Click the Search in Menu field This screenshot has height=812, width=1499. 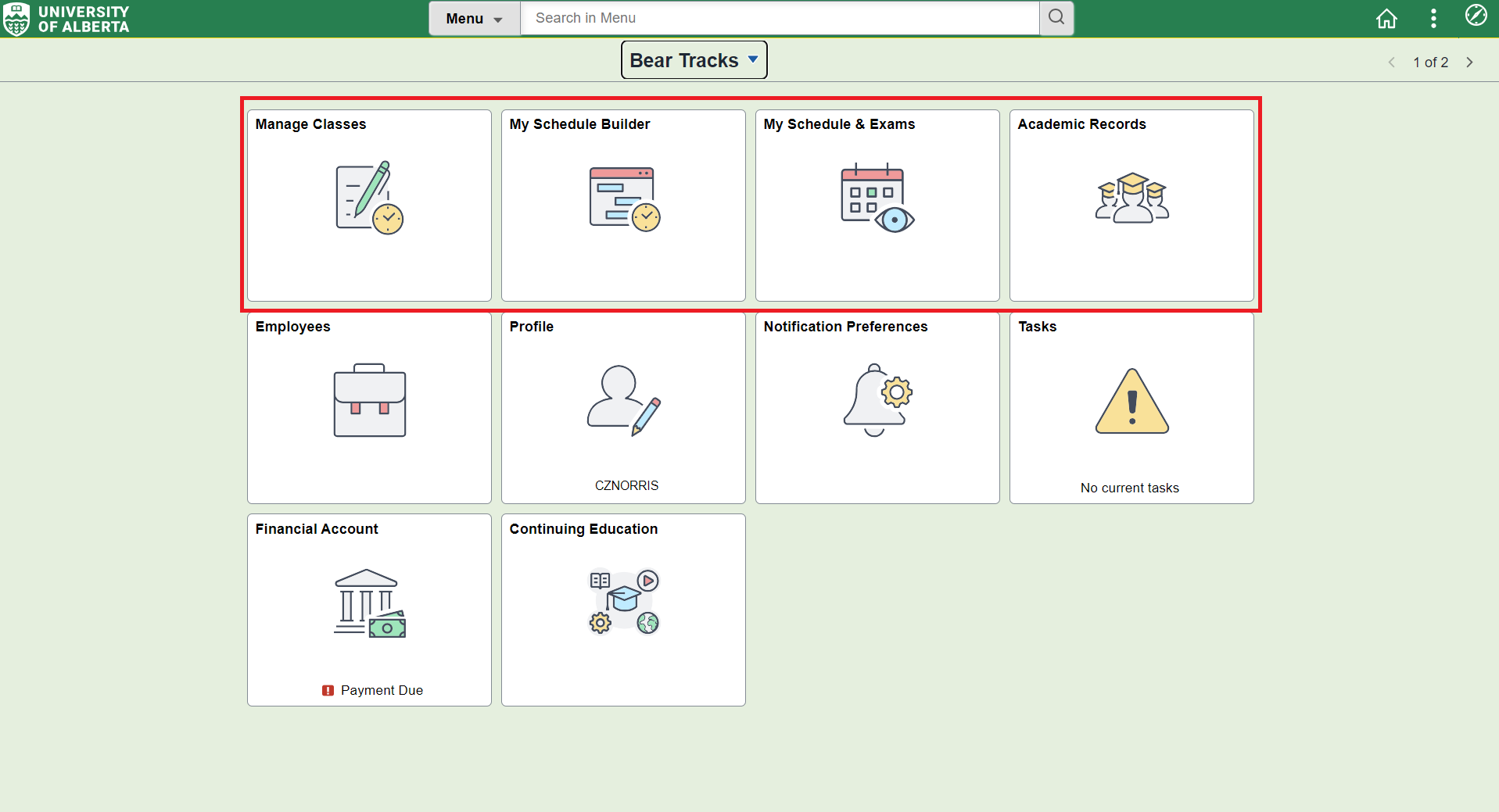(780, 18)
